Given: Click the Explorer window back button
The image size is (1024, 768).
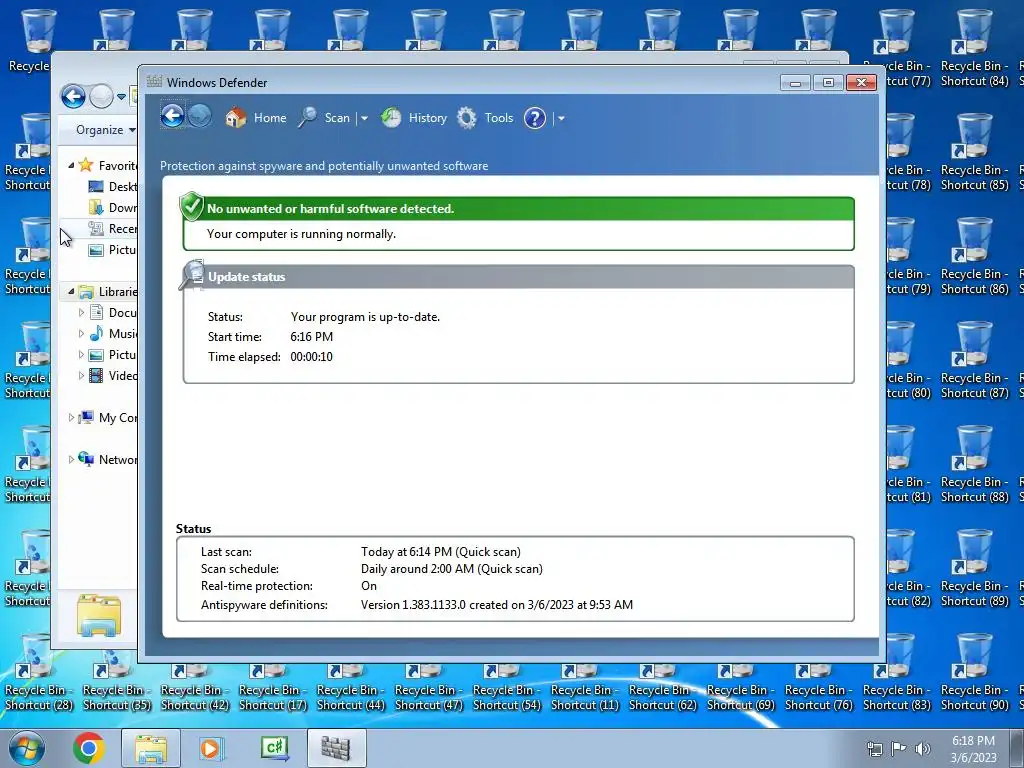Looking at the screenshot, I should (x=73, y=97).
